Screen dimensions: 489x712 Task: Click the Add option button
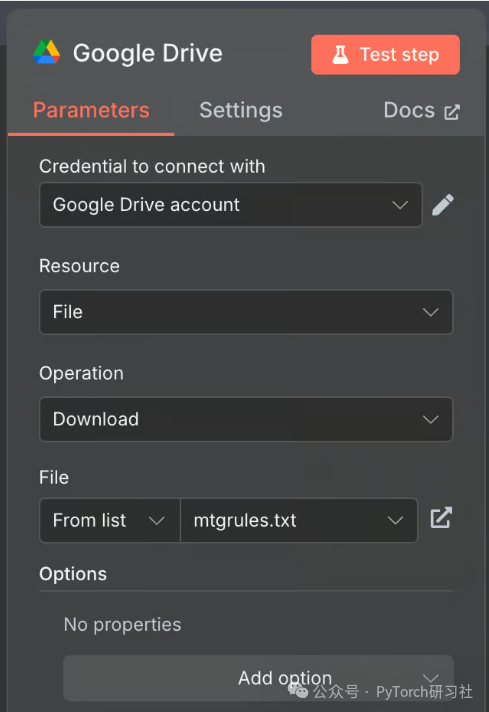point(258,678)
